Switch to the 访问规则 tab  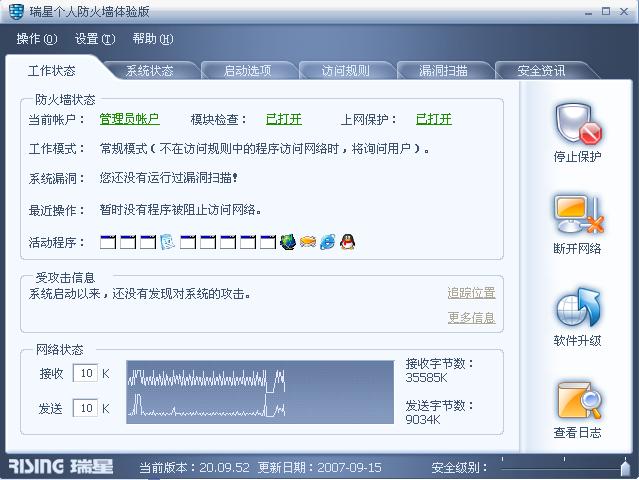coord(345,71)
